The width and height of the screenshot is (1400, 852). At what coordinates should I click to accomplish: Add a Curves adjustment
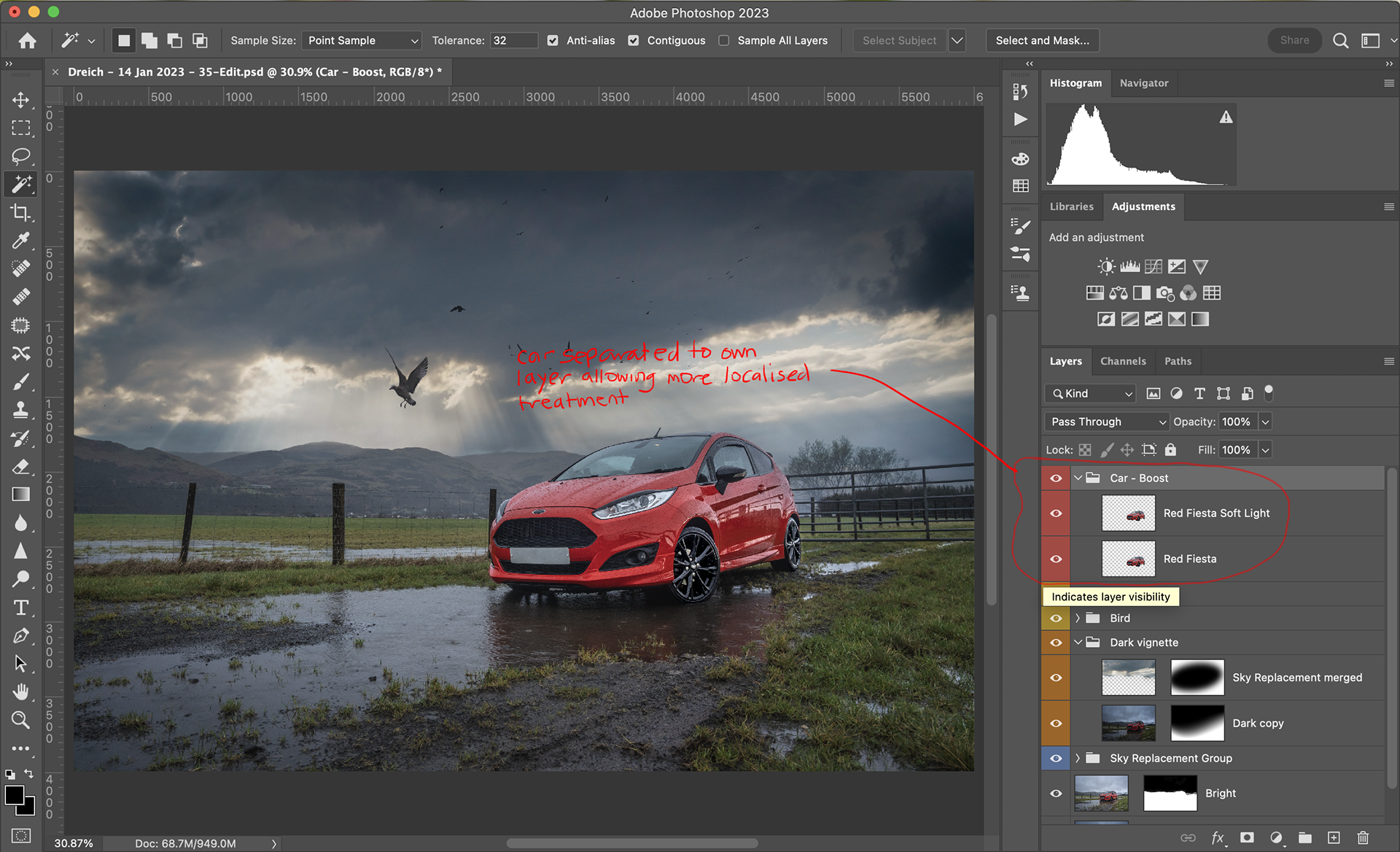[x=1153, y=266]
